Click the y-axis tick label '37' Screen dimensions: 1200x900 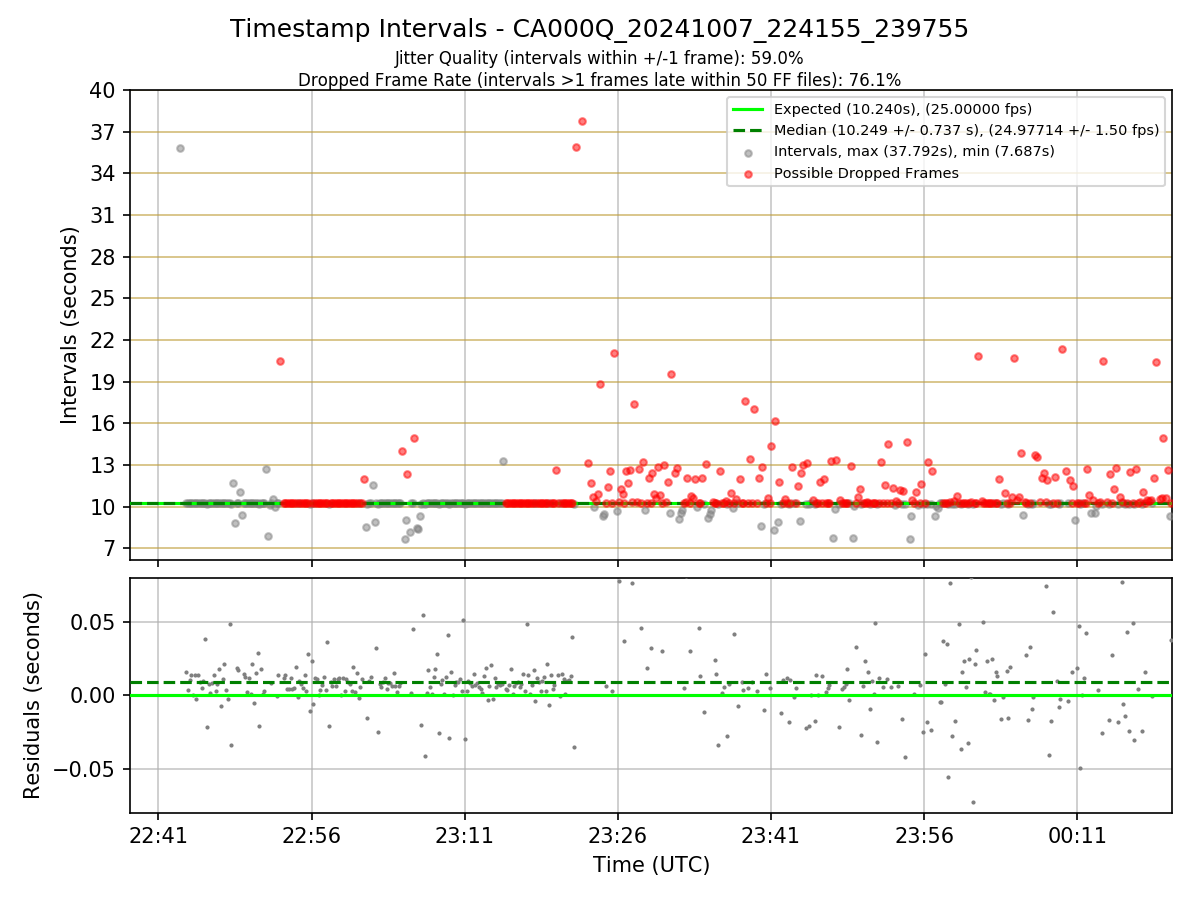[106, 132]
